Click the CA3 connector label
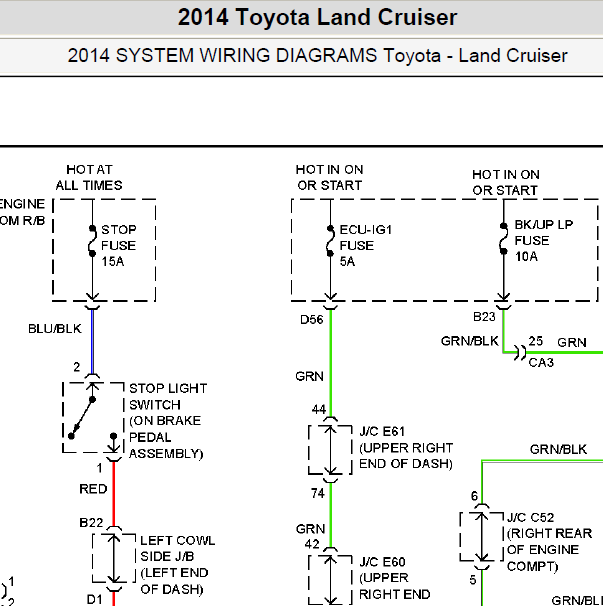 (x=541, y=363)
